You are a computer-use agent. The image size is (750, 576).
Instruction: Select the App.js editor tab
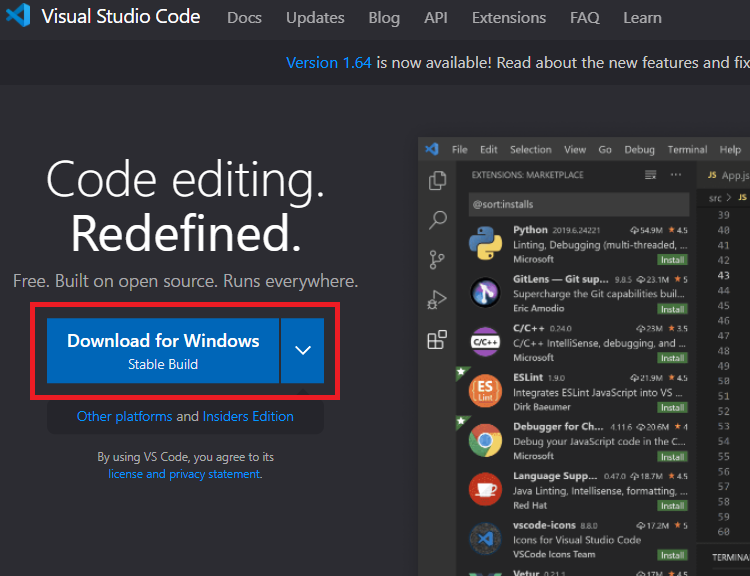point(728,175)
